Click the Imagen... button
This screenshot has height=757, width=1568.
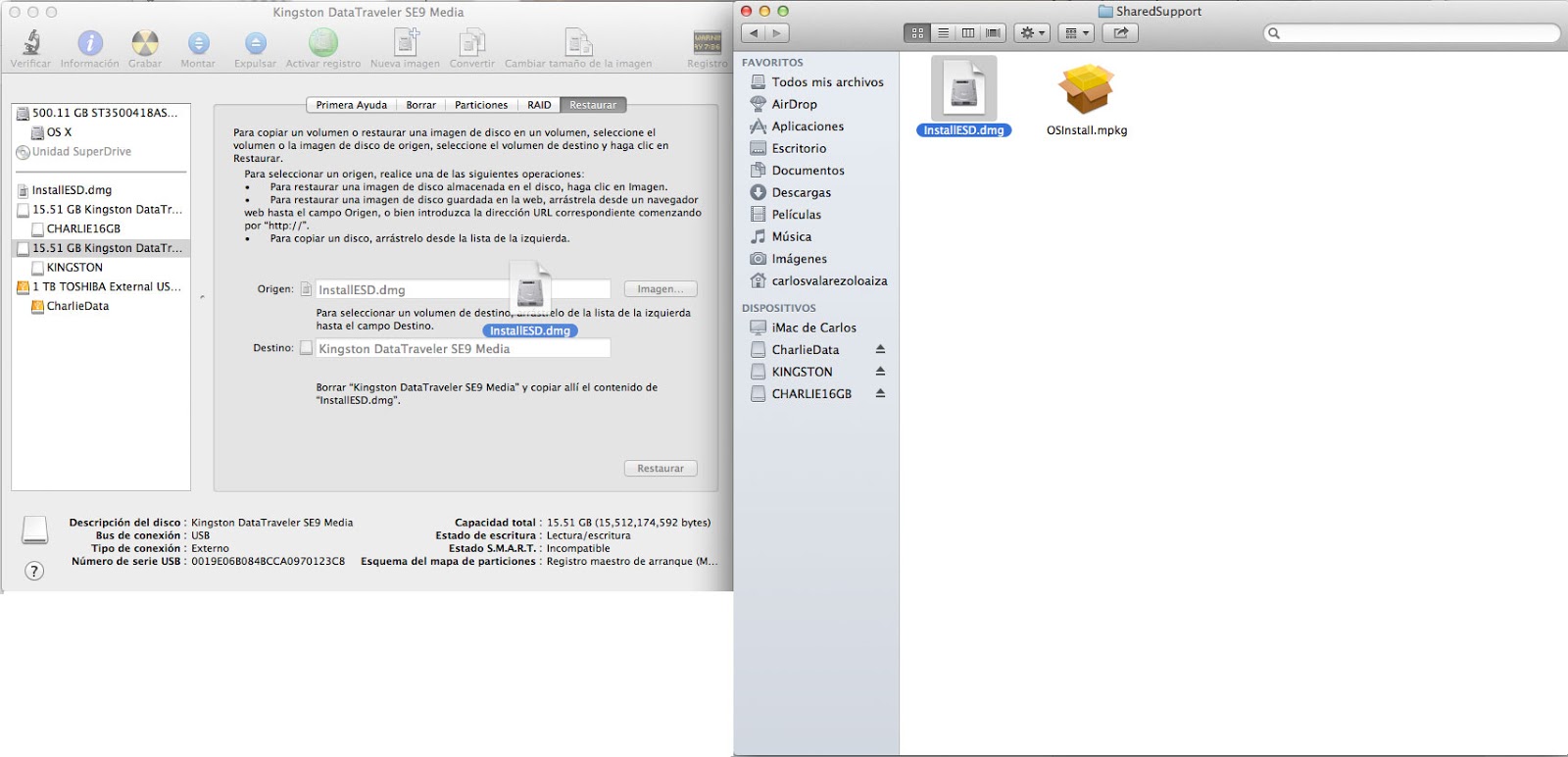coord(661,289)
